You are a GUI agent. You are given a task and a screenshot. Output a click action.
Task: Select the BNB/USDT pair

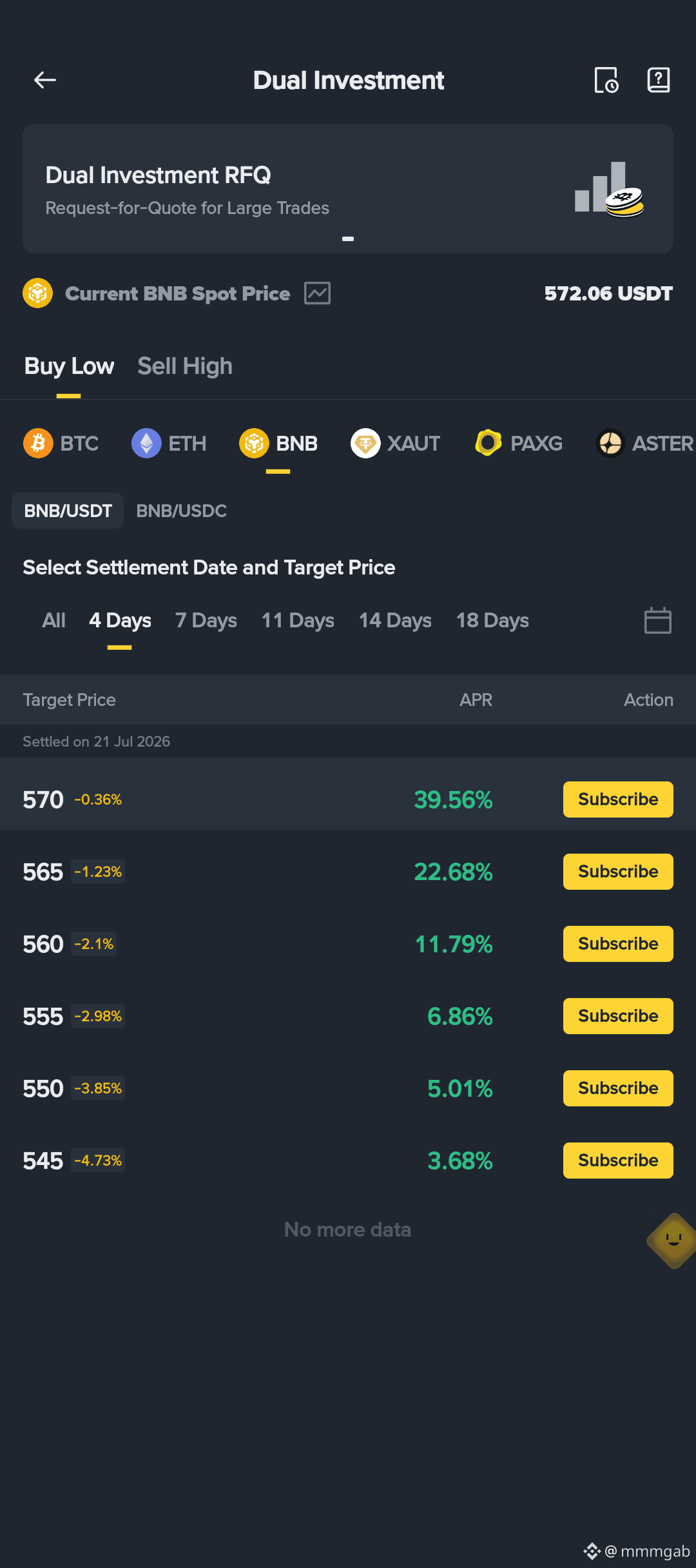(68, 511)
